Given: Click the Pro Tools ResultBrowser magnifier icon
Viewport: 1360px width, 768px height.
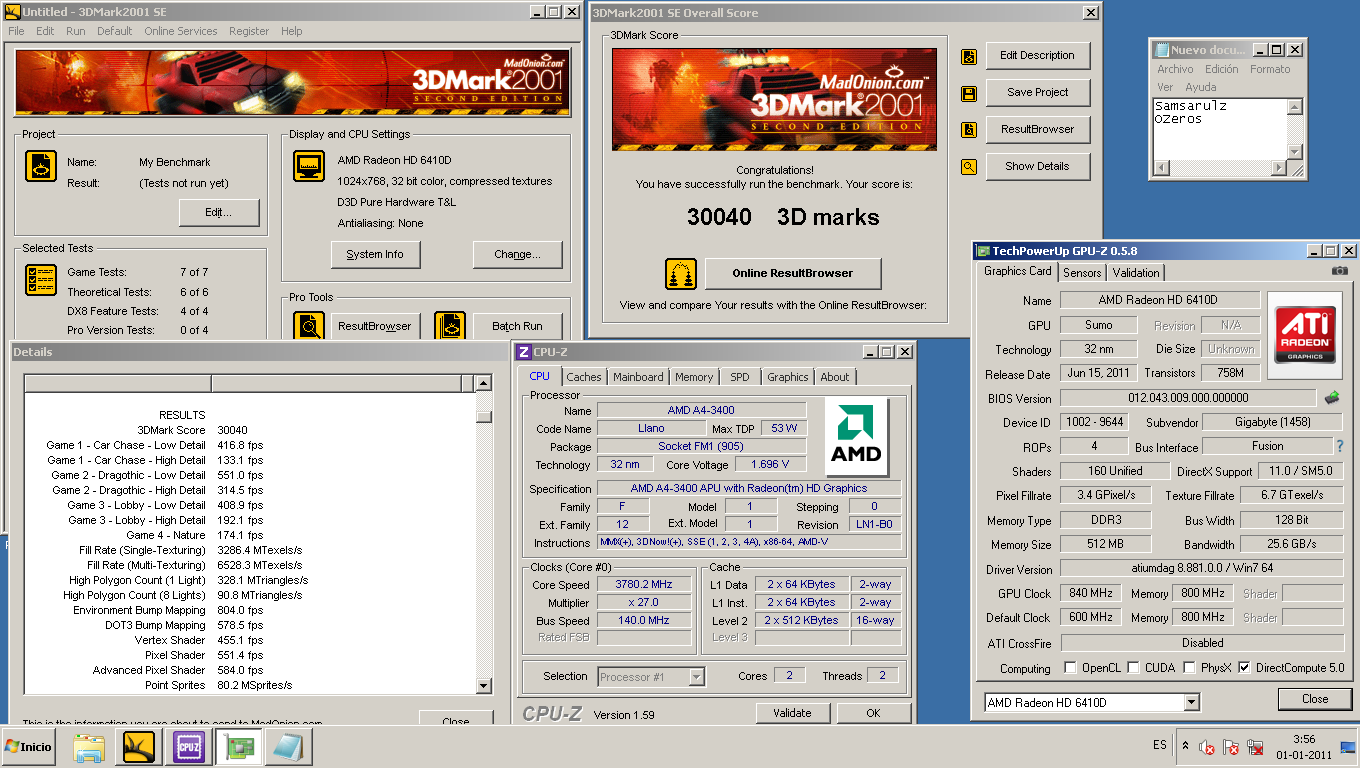Looking at the screenshot, I should coord(309,327).
